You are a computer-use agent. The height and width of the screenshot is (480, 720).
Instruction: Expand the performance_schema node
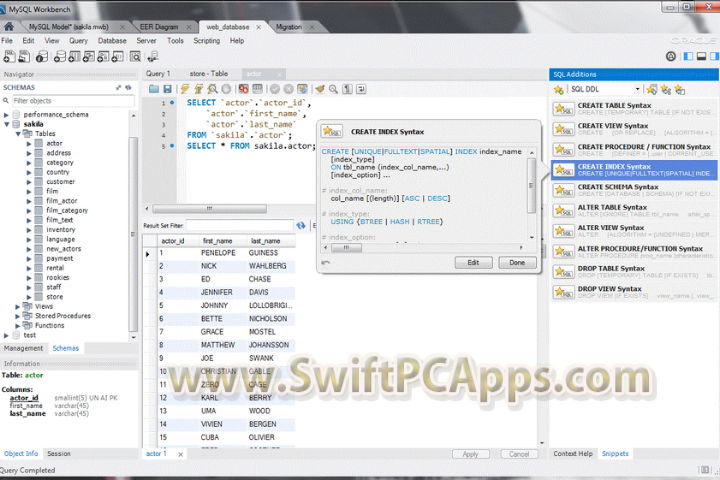(6, 115)
